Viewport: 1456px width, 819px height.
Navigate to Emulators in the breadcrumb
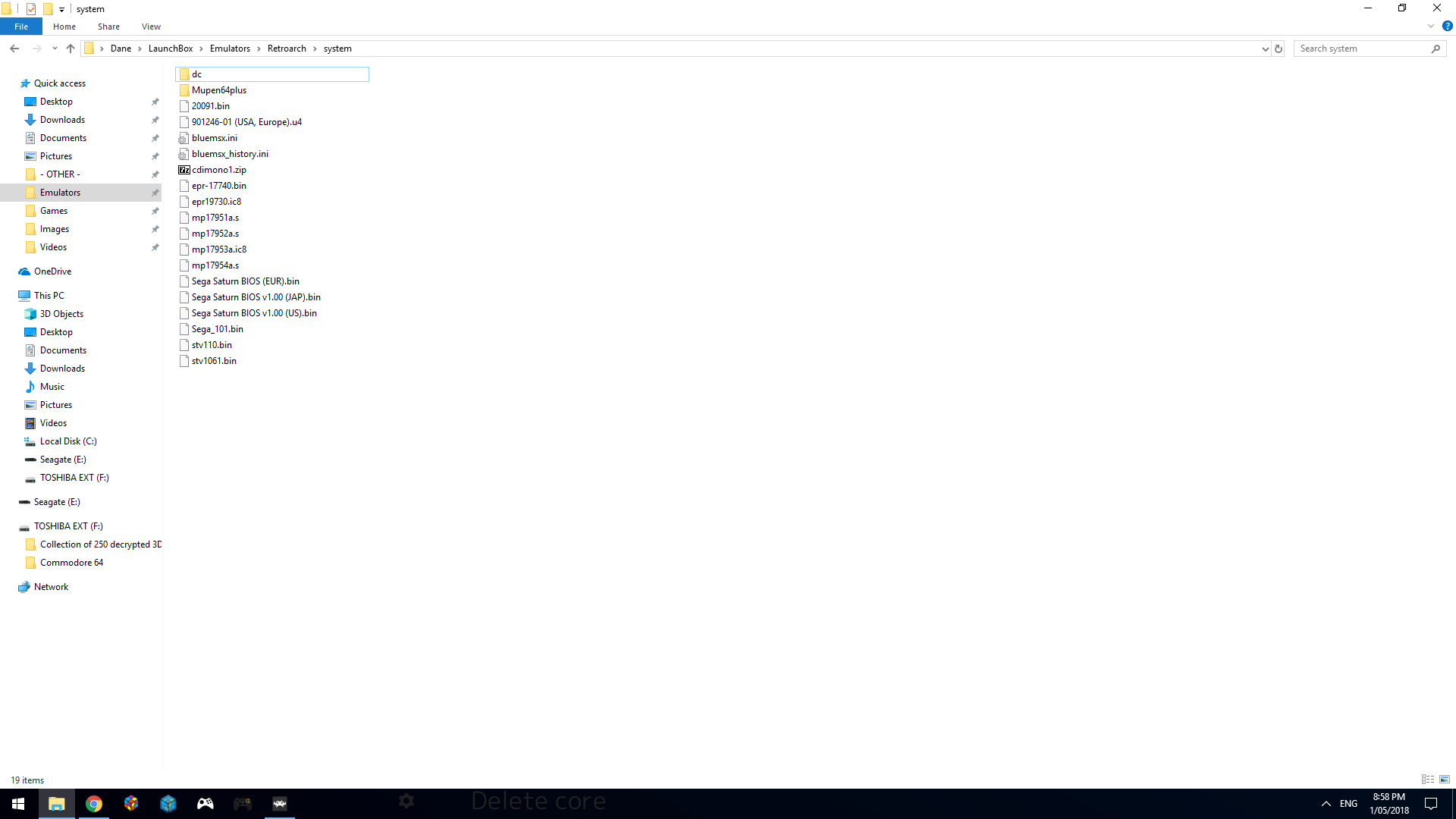coord(230,49)
